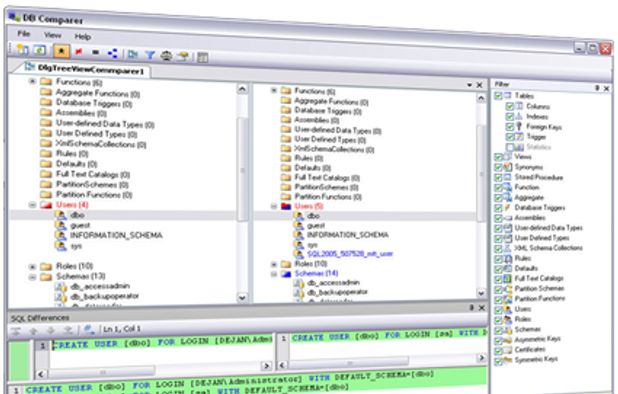Click the green refresh toolbar icon
Screen dimensions: 618x394
[x=40, y=50]
